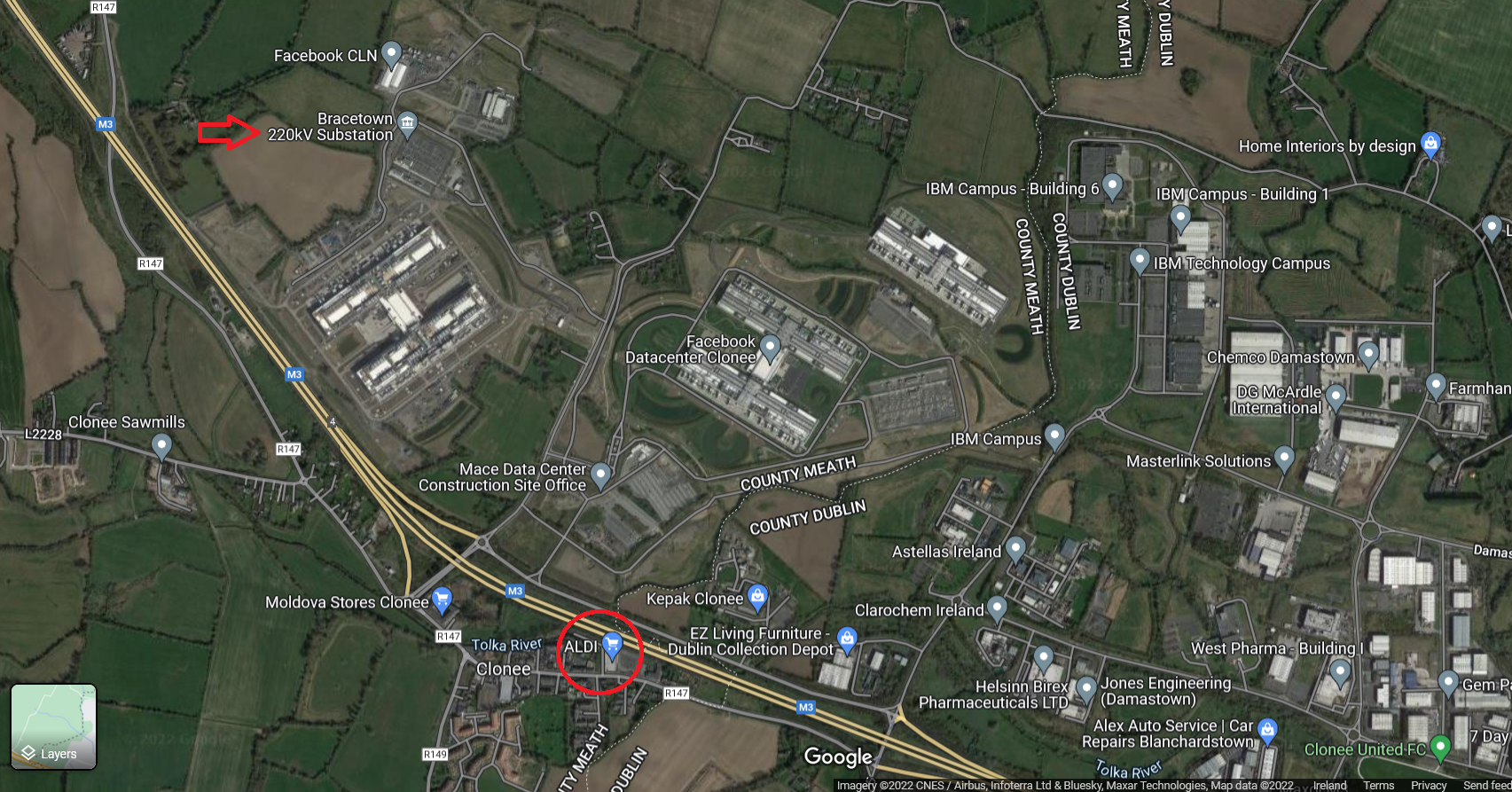Viewport: 1512px width, 792px height.
Task: Click the Facebook Datacenter Clonee pin
Action: [x=770, y=349]
